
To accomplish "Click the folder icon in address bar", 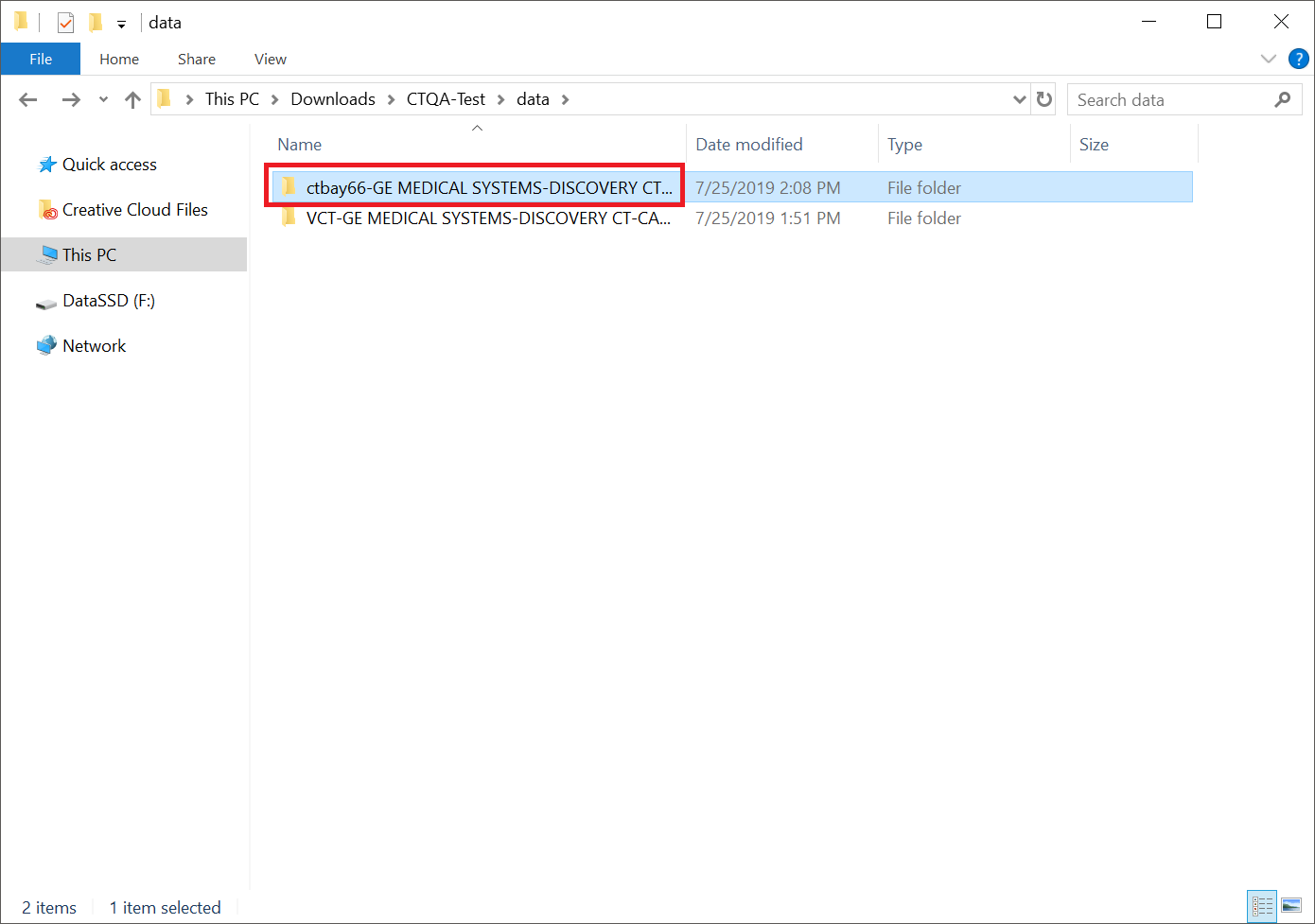I will [x=165, y=98].
